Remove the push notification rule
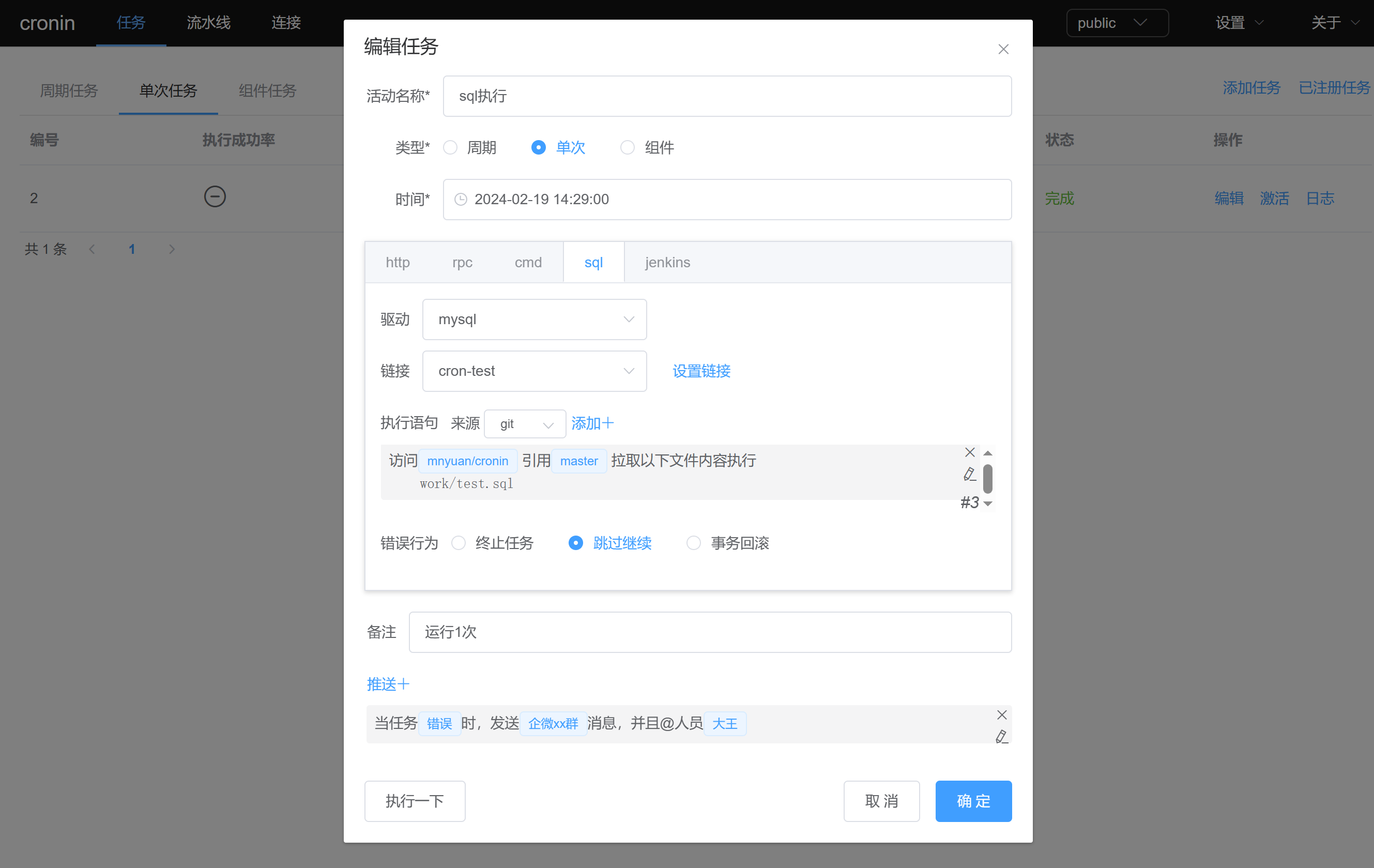 point(1001,714)
